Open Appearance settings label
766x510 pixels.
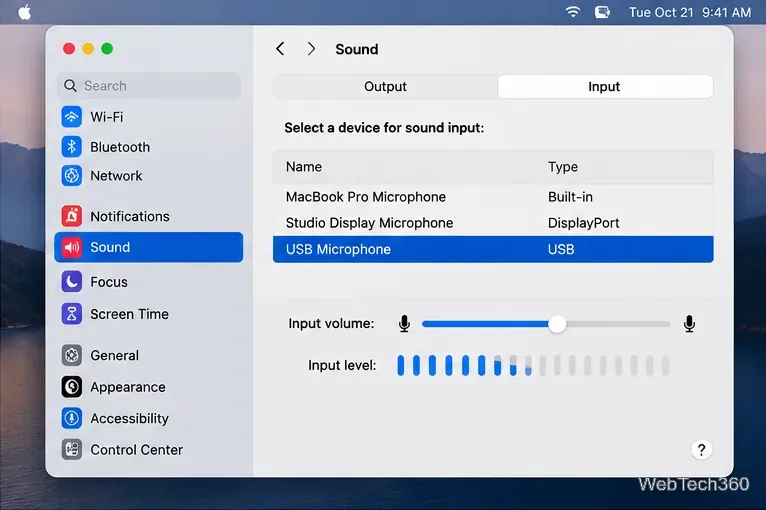tap(128, 387)
